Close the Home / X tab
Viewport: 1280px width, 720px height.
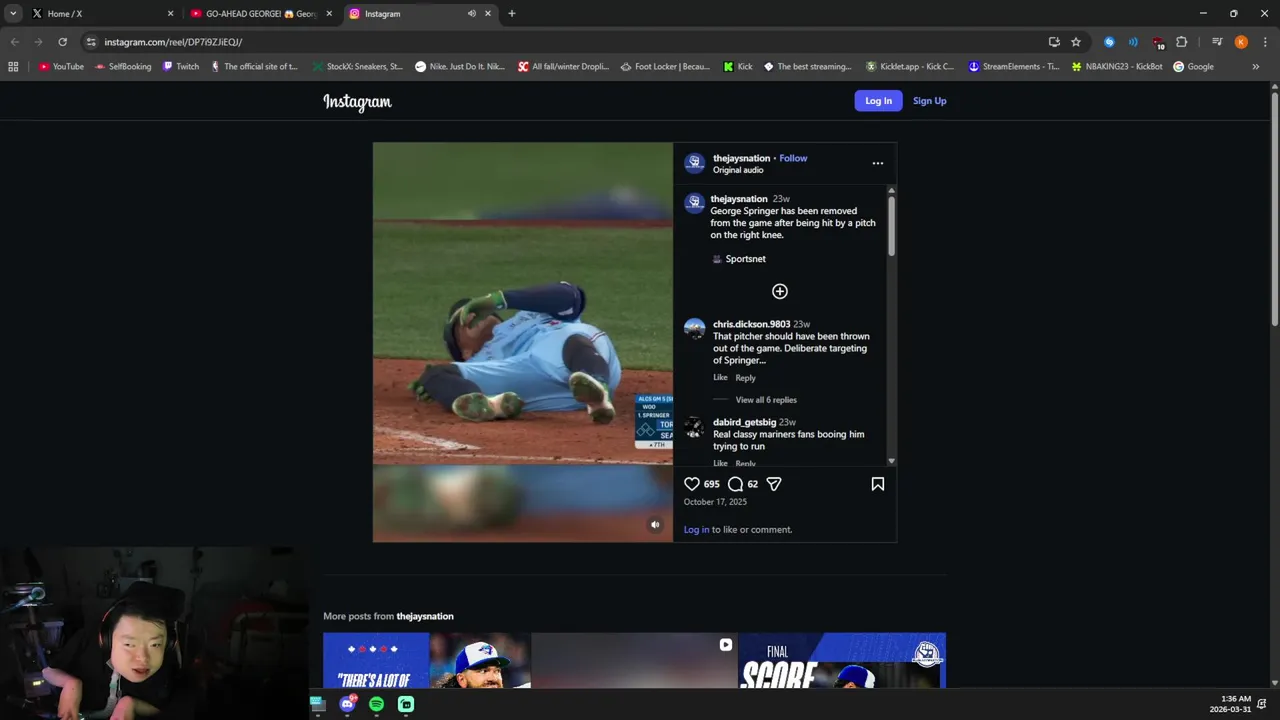coord(170,14)
